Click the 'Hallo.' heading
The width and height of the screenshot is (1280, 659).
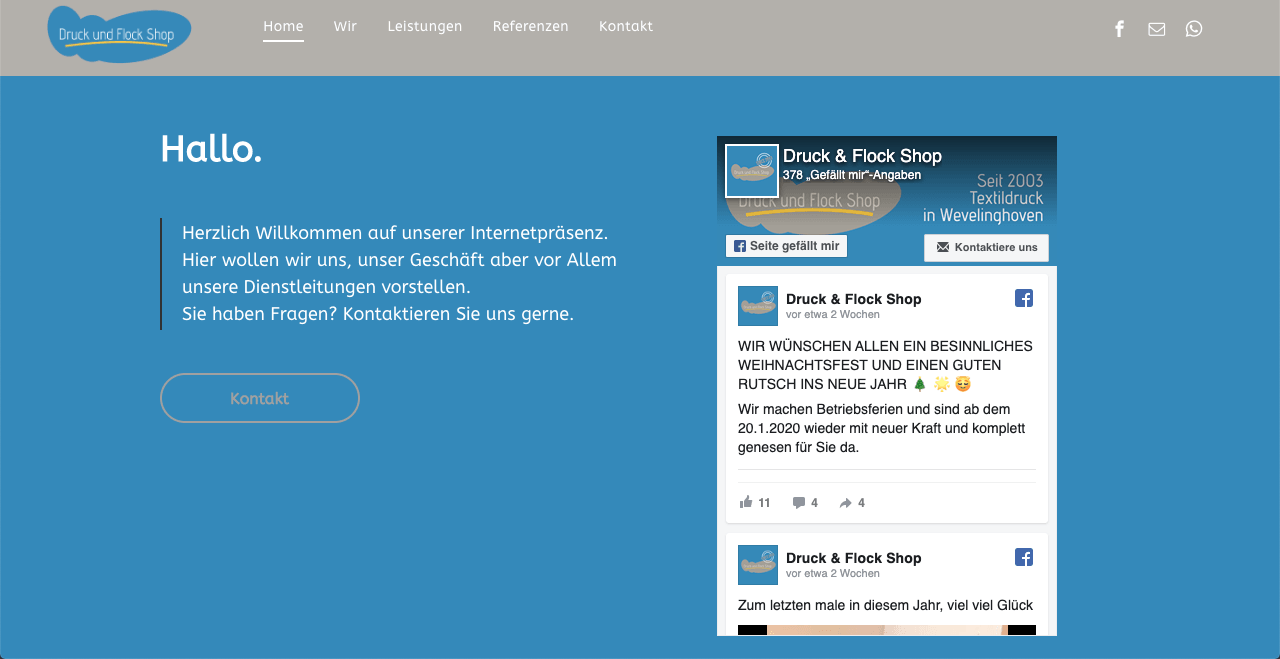211,149
